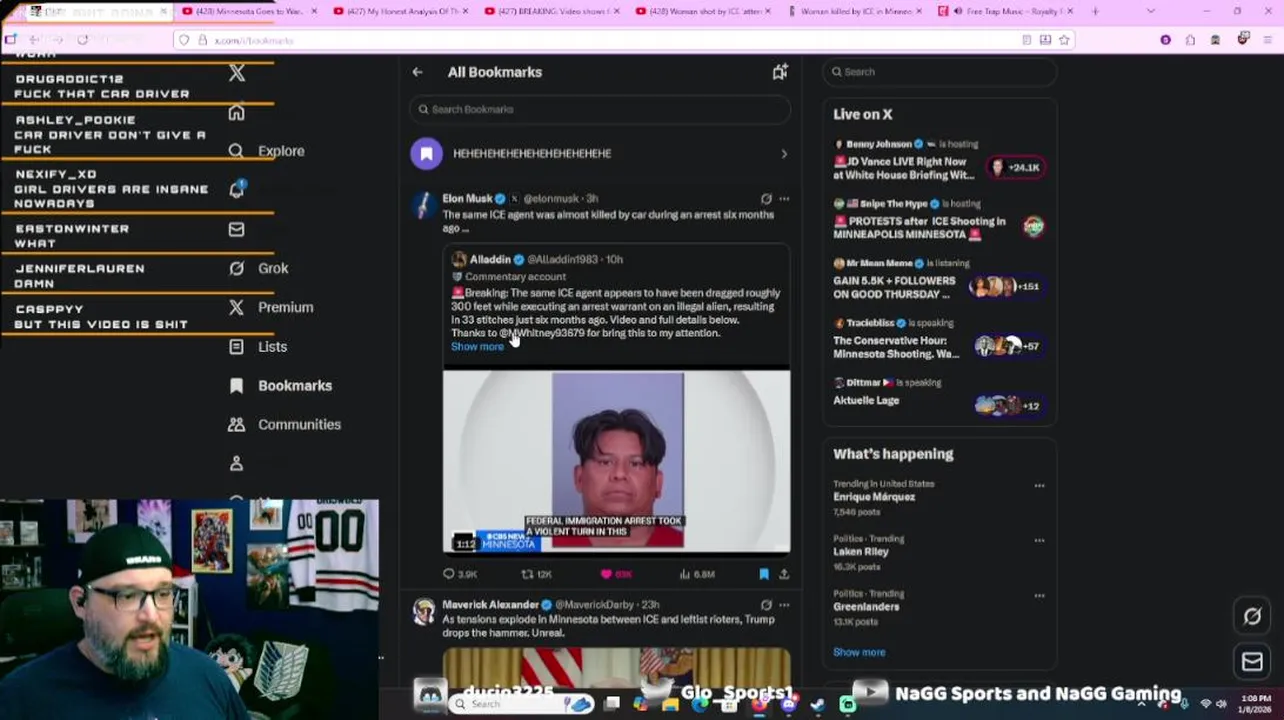Select the Bookmarks ribbon icon in sidebar
The width and height of the screenshot is (1284, 720).
(x=236, y=385)
